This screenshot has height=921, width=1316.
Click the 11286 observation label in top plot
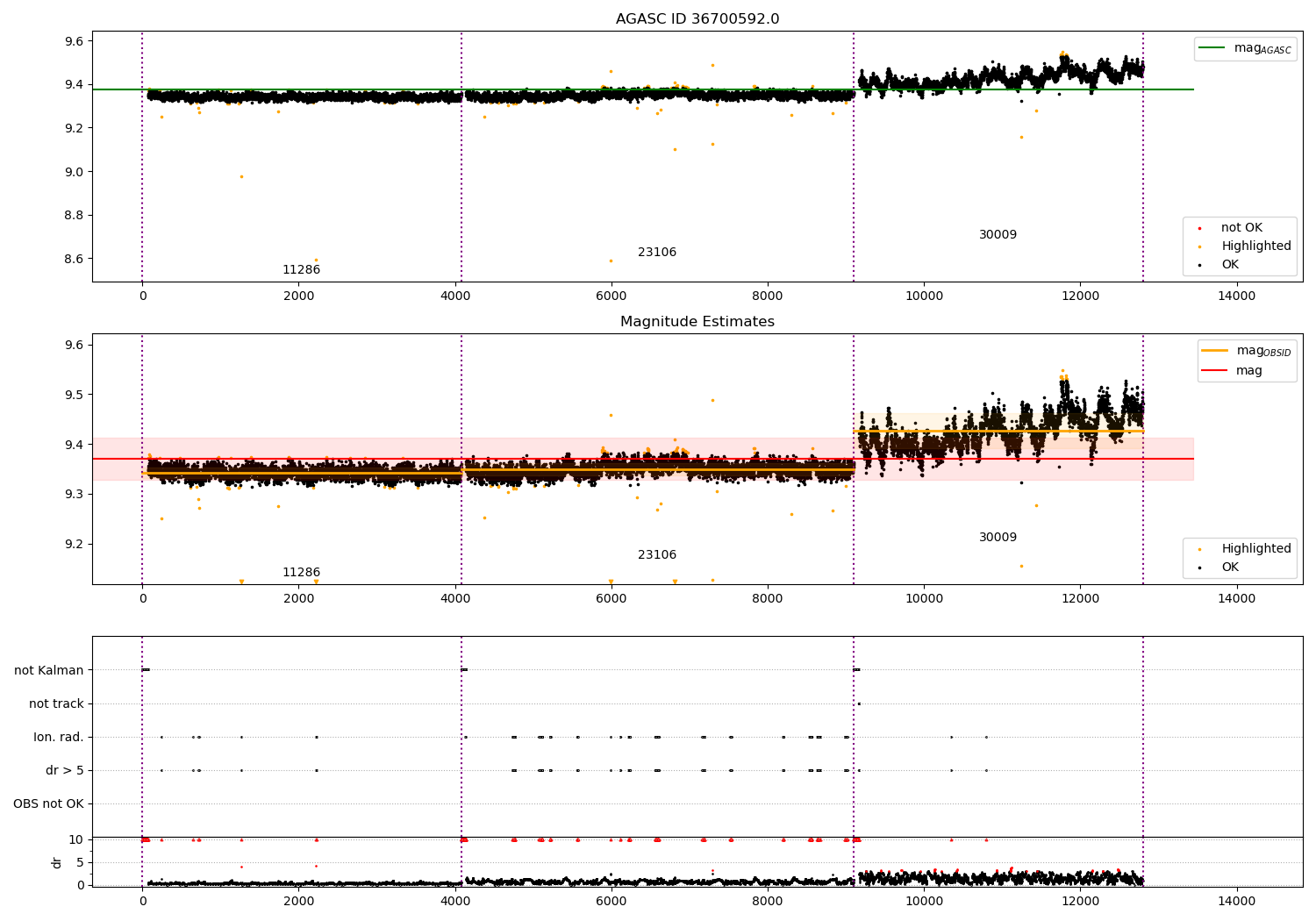coord(301,270)
